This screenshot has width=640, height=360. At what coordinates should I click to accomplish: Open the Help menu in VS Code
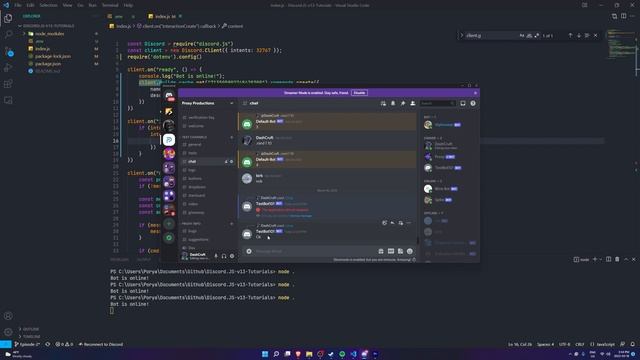coord(128,5)
